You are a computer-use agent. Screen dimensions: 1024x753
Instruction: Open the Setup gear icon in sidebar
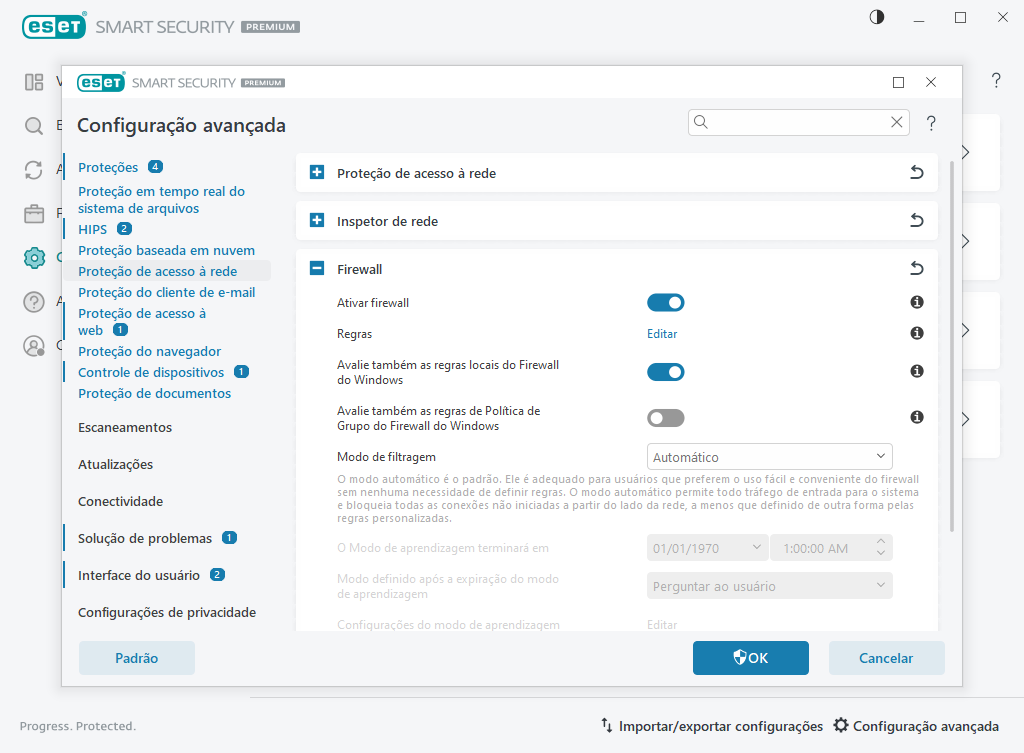click(x=34, y=257)
